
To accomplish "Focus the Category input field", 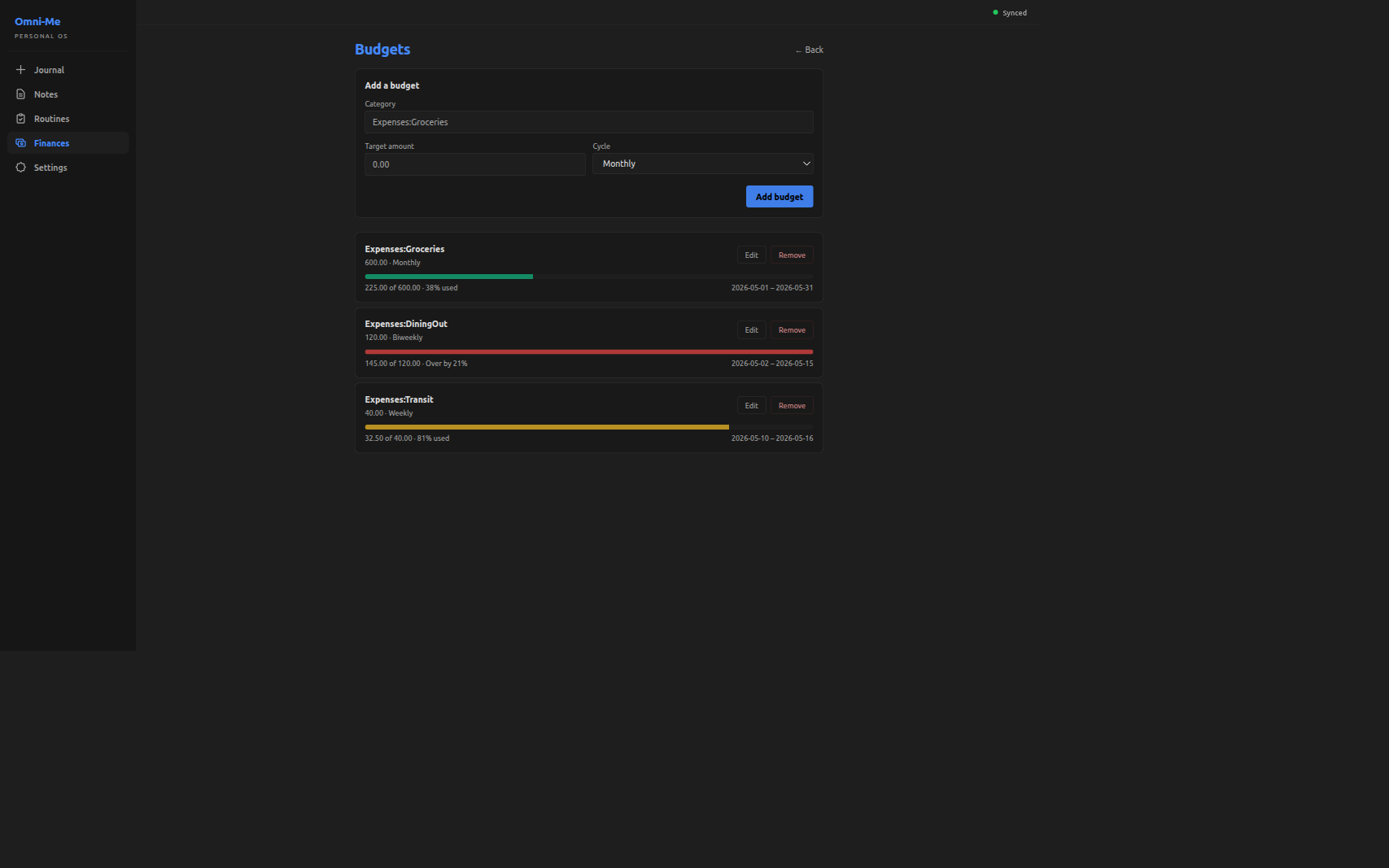I will point(588,122).
